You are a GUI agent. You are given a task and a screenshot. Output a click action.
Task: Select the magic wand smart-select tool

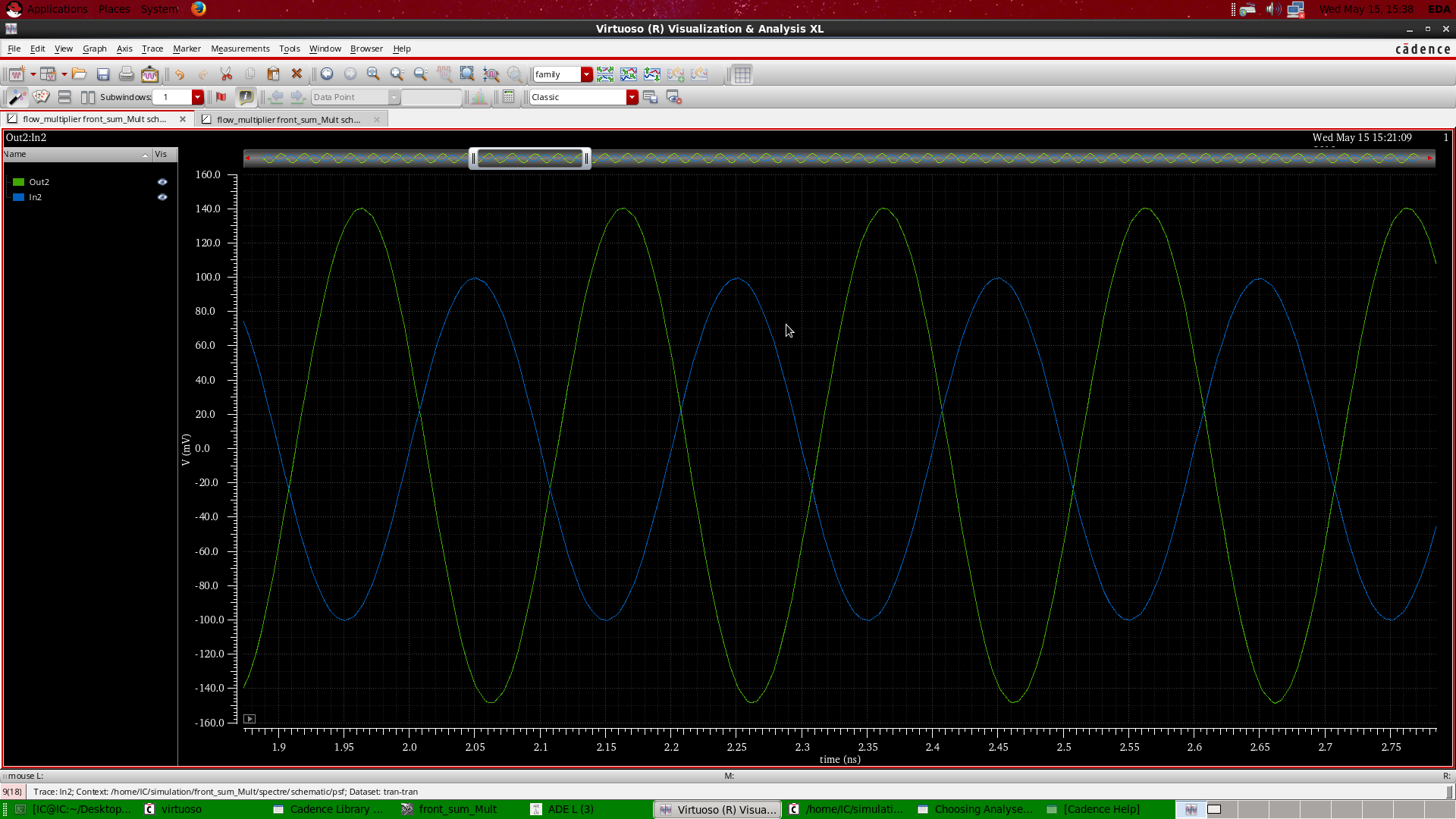[x=17, y=97]
